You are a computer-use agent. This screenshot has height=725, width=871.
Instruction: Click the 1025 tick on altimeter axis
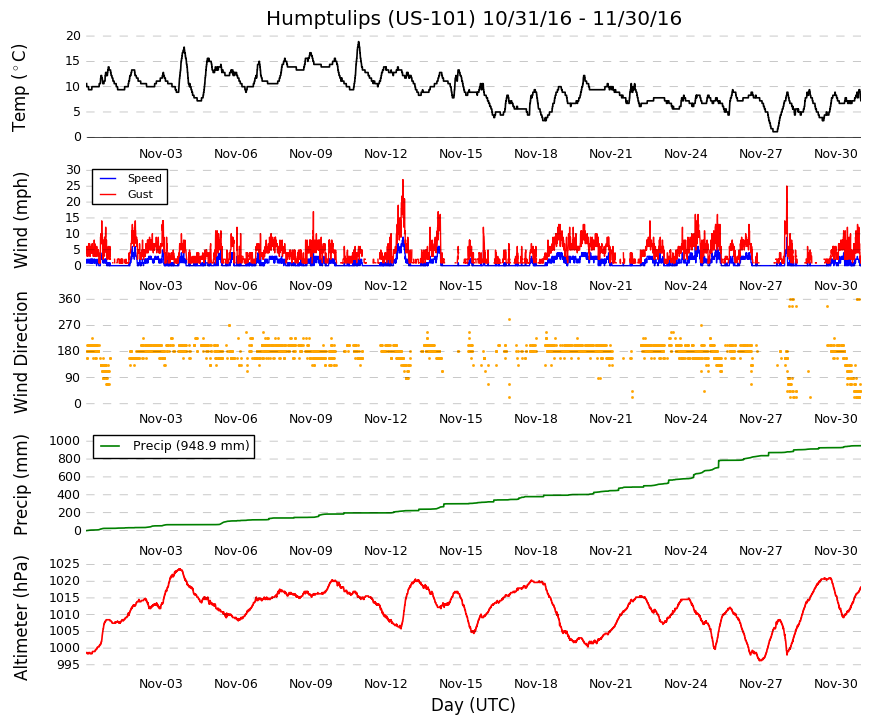click(64, 564)
